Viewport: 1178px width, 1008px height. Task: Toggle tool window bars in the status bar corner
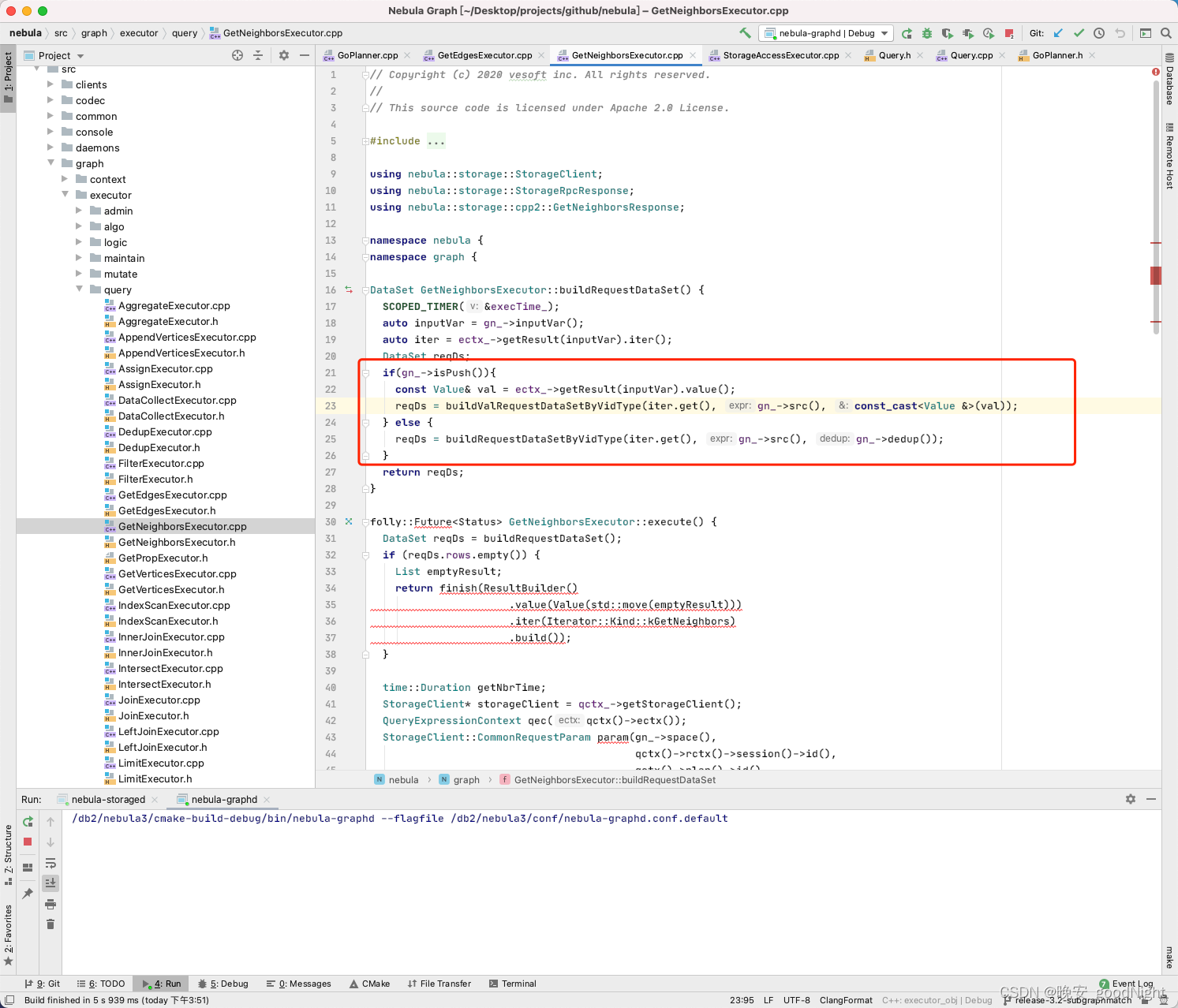pos(9,1000)
